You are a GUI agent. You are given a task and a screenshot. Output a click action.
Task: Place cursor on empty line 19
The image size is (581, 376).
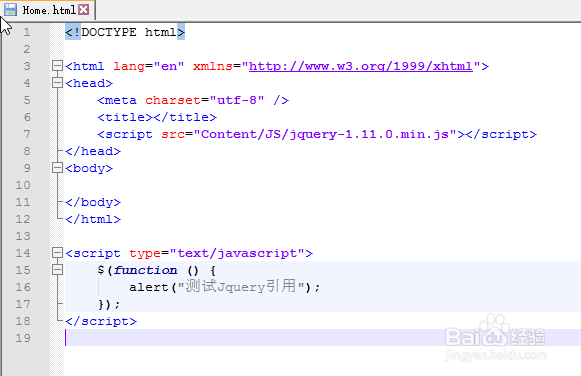pos(322,338)
